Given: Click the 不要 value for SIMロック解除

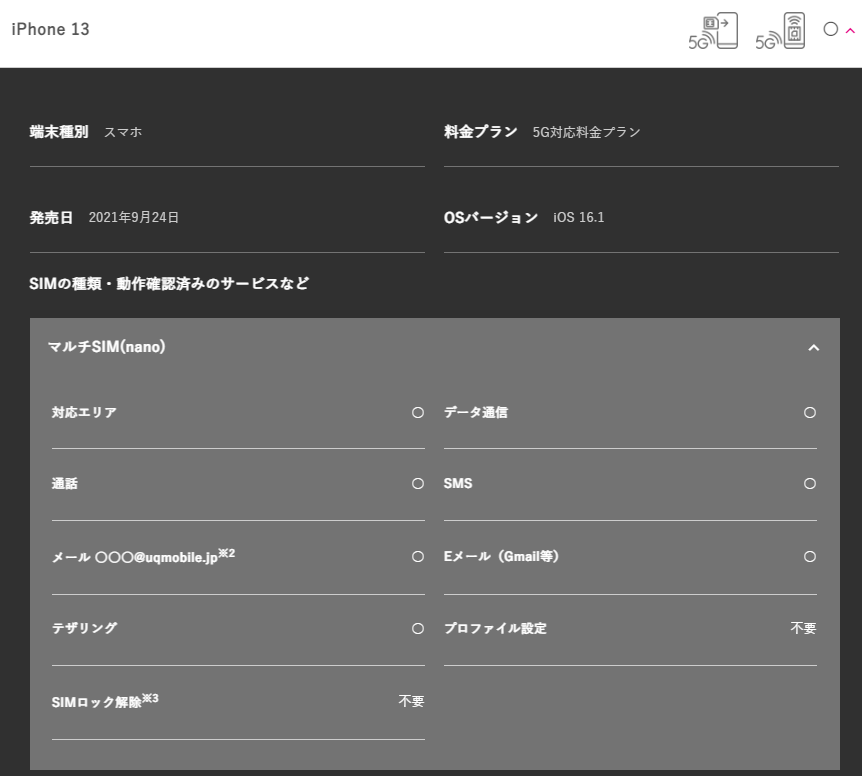Looking at the screenshot, I should 411,701.
